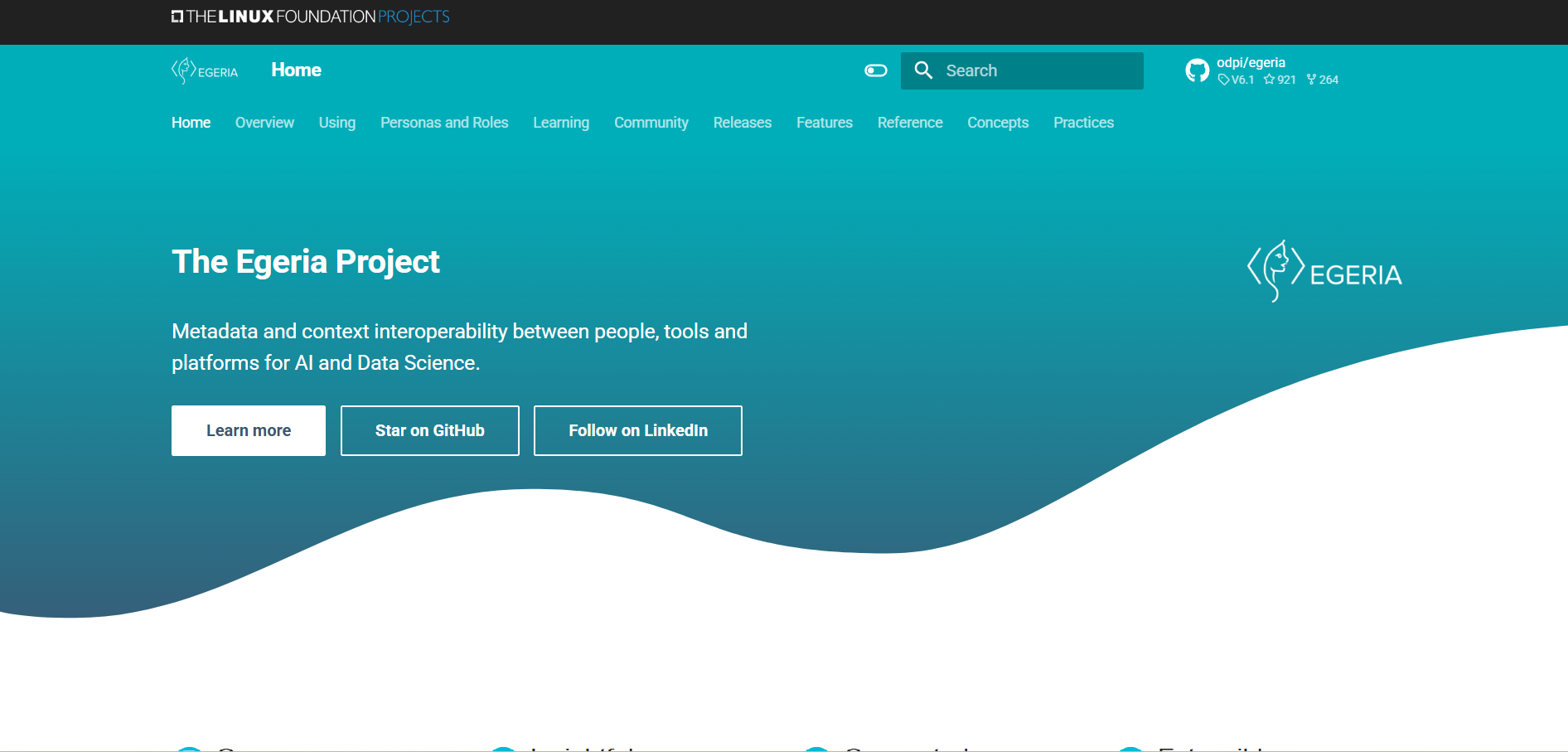Focus the Search input field
This screenshot has height=752, width=1568.
click(1022, 70)
